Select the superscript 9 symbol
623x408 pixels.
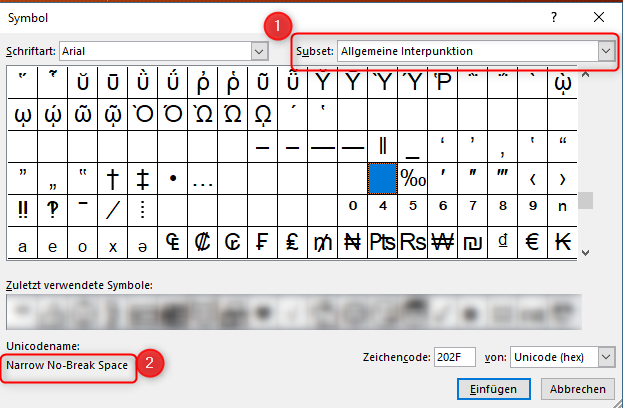[532, 211]
